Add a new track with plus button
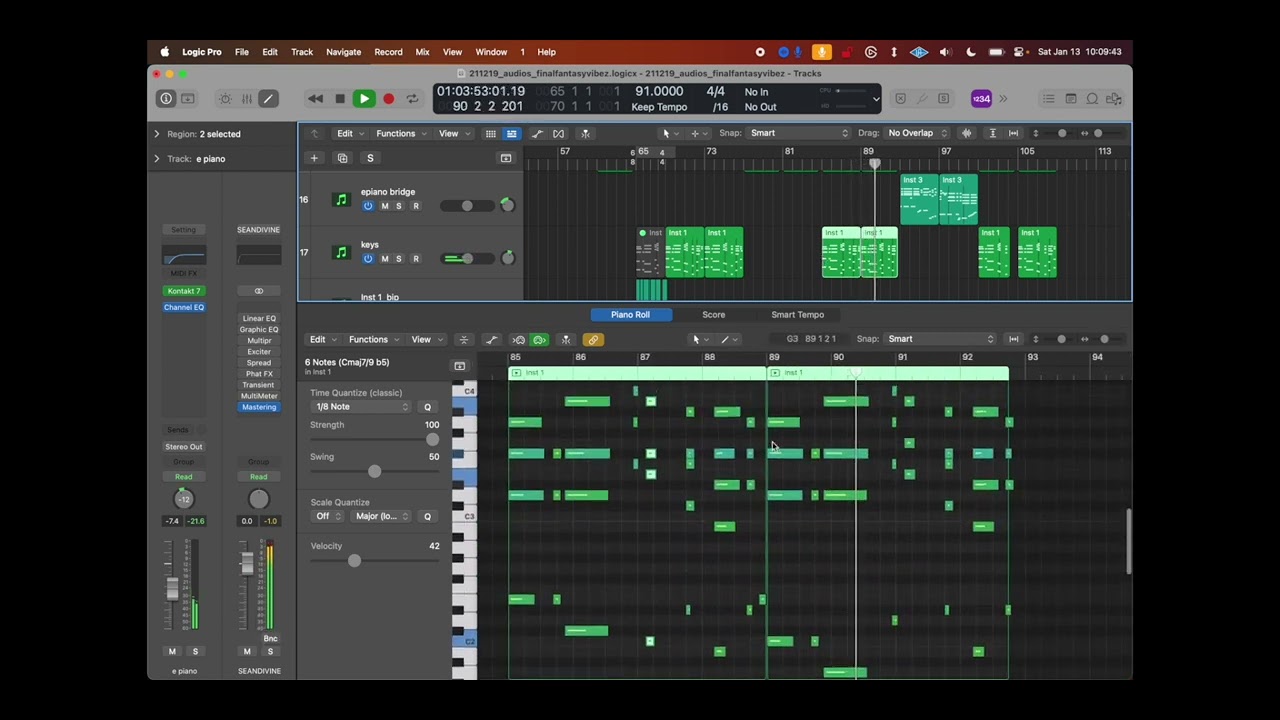The height and width of the screenshot is (720, 1280). click(x=314, y=158)
